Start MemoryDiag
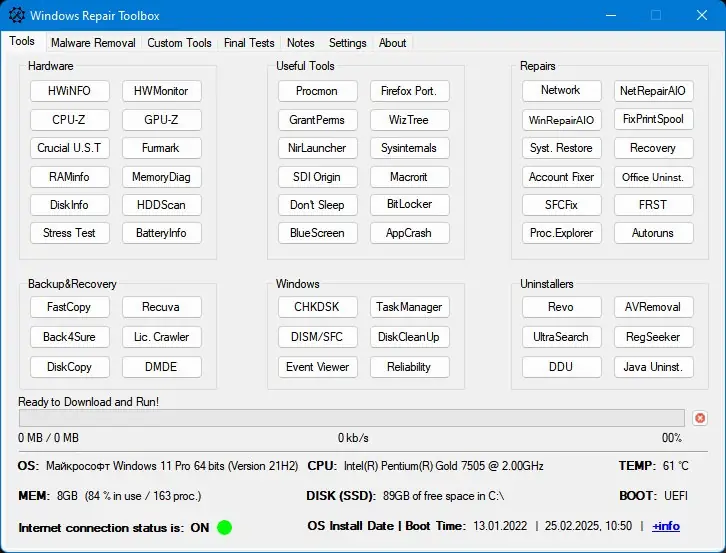Screen dimensions: 726x553 click(162, 176)
